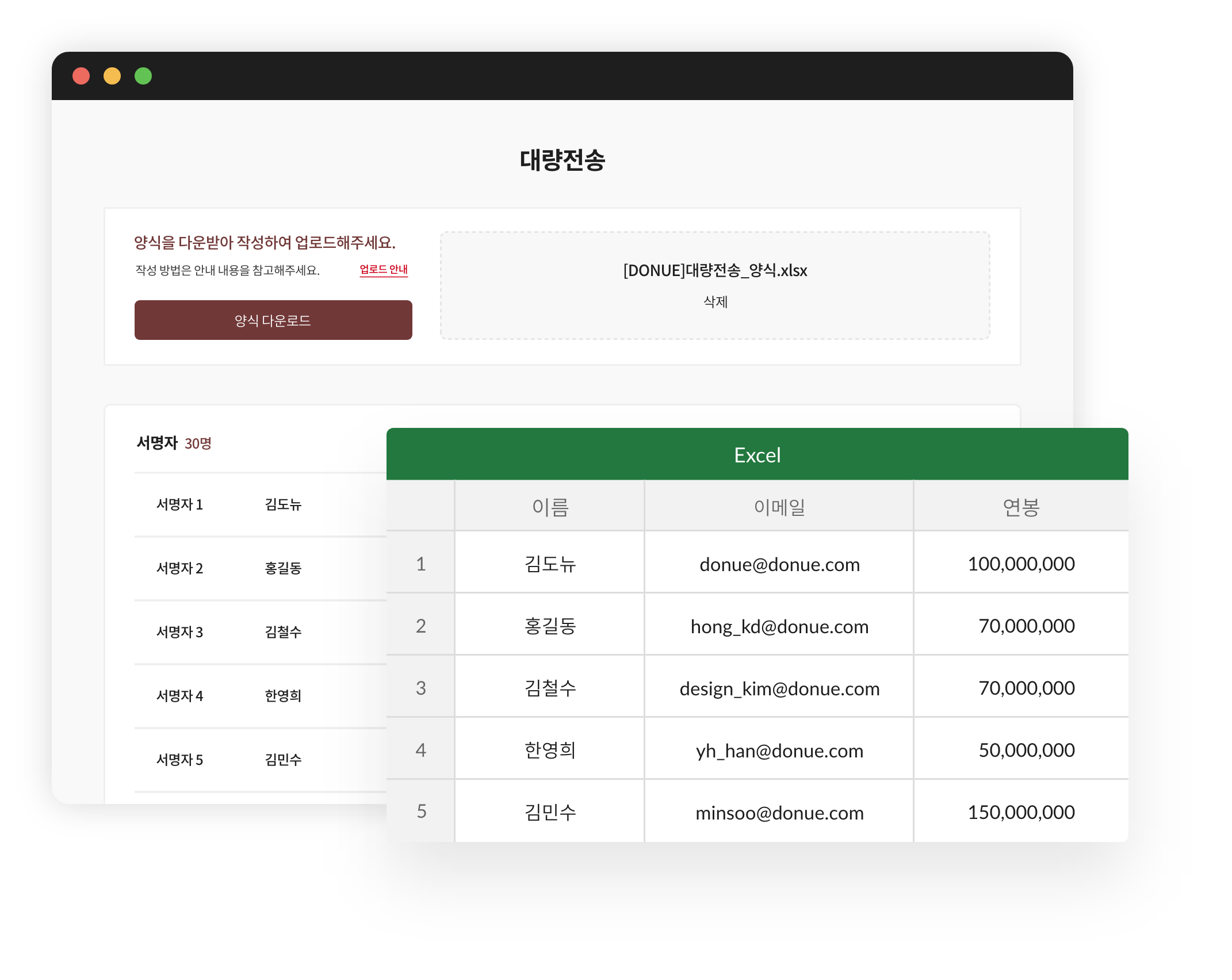Click Excel row number 3
The height and width of the screenshot is (980, 1232).
[x=421, y=688]
